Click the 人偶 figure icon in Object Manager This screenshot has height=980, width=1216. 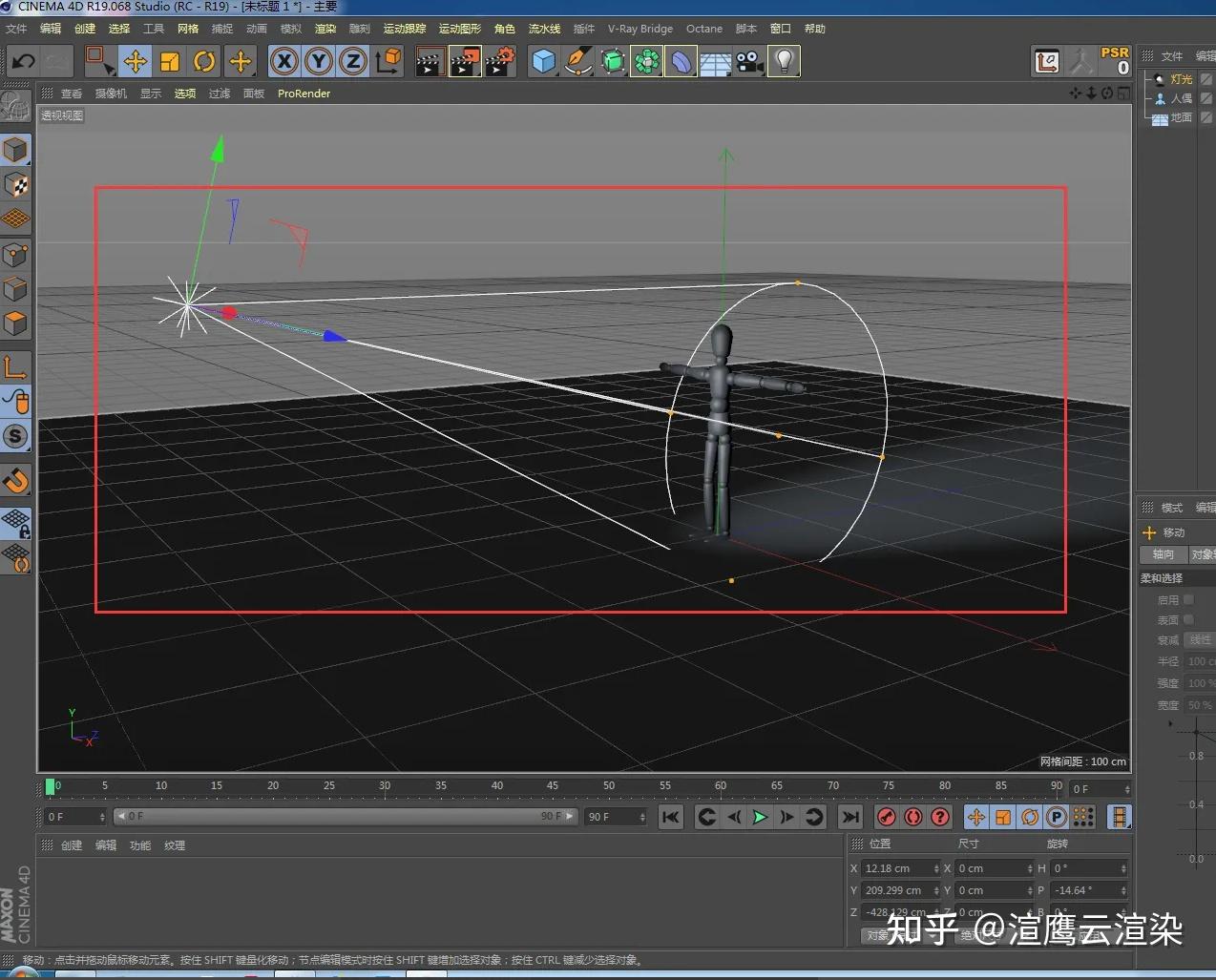1159,98
